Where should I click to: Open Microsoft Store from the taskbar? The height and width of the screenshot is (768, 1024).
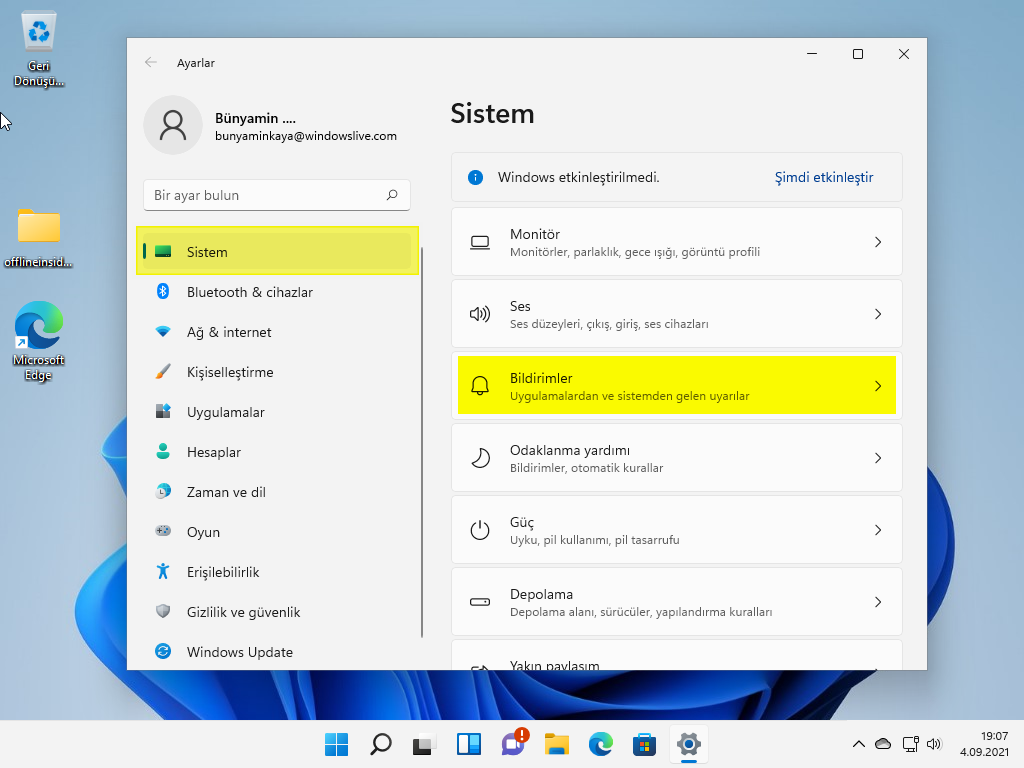(644, 744)
